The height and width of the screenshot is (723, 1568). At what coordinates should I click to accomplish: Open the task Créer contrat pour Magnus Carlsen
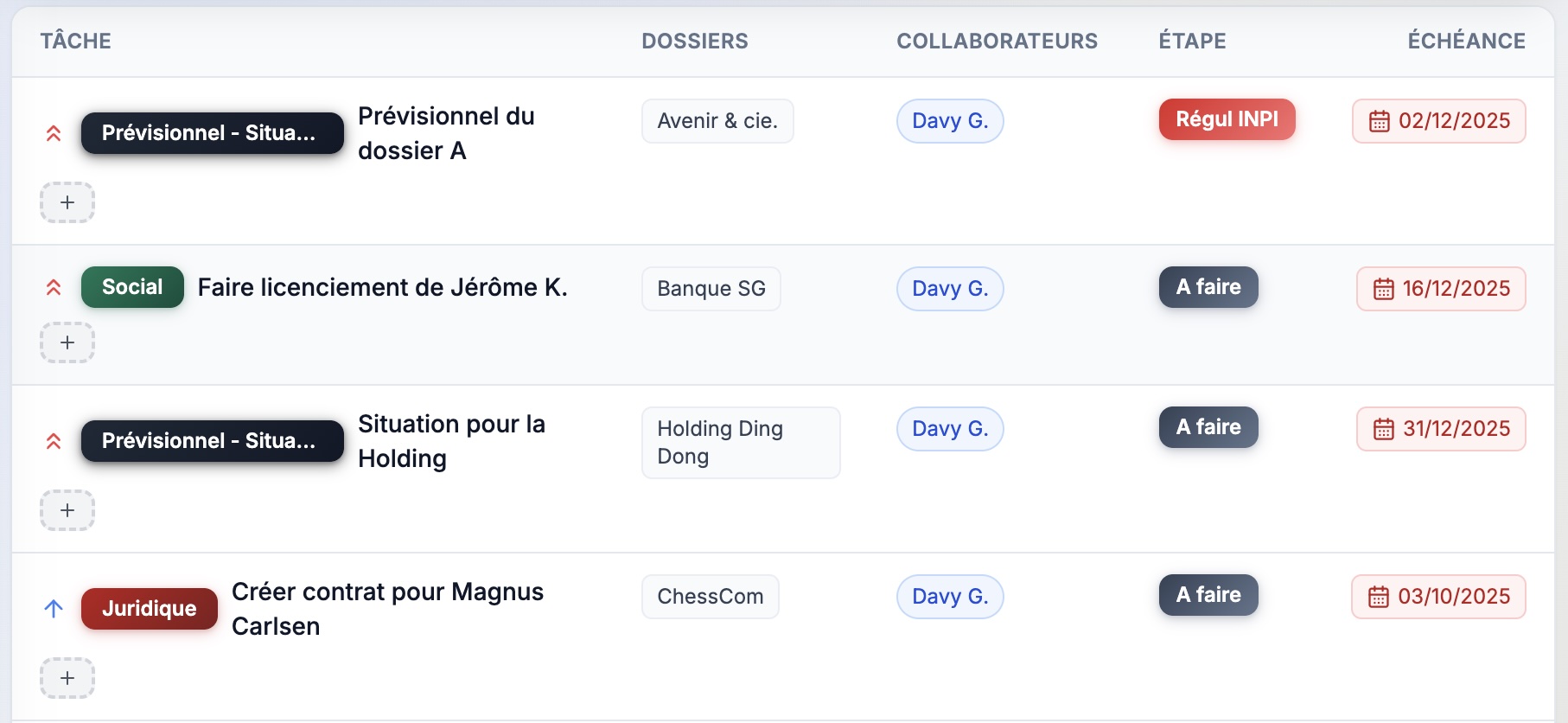point(387,609)
